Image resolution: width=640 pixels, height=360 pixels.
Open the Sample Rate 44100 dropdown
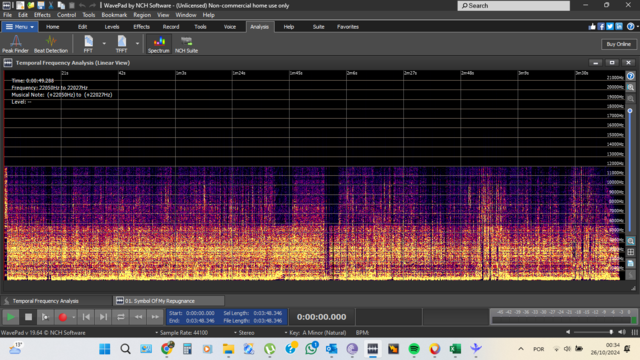[x=182, y=333]
